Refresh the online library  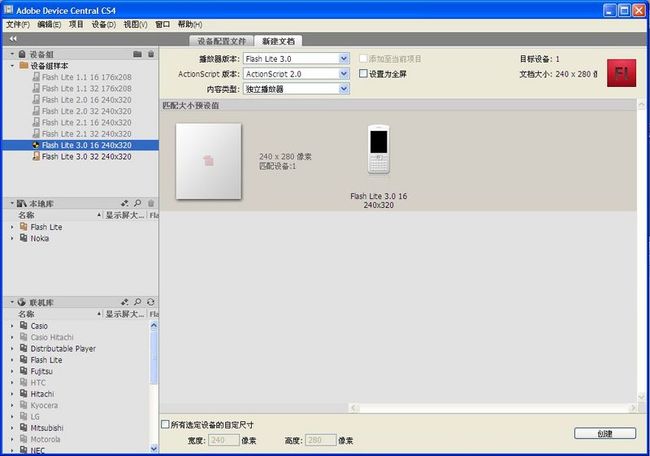(x=151, y=302)
